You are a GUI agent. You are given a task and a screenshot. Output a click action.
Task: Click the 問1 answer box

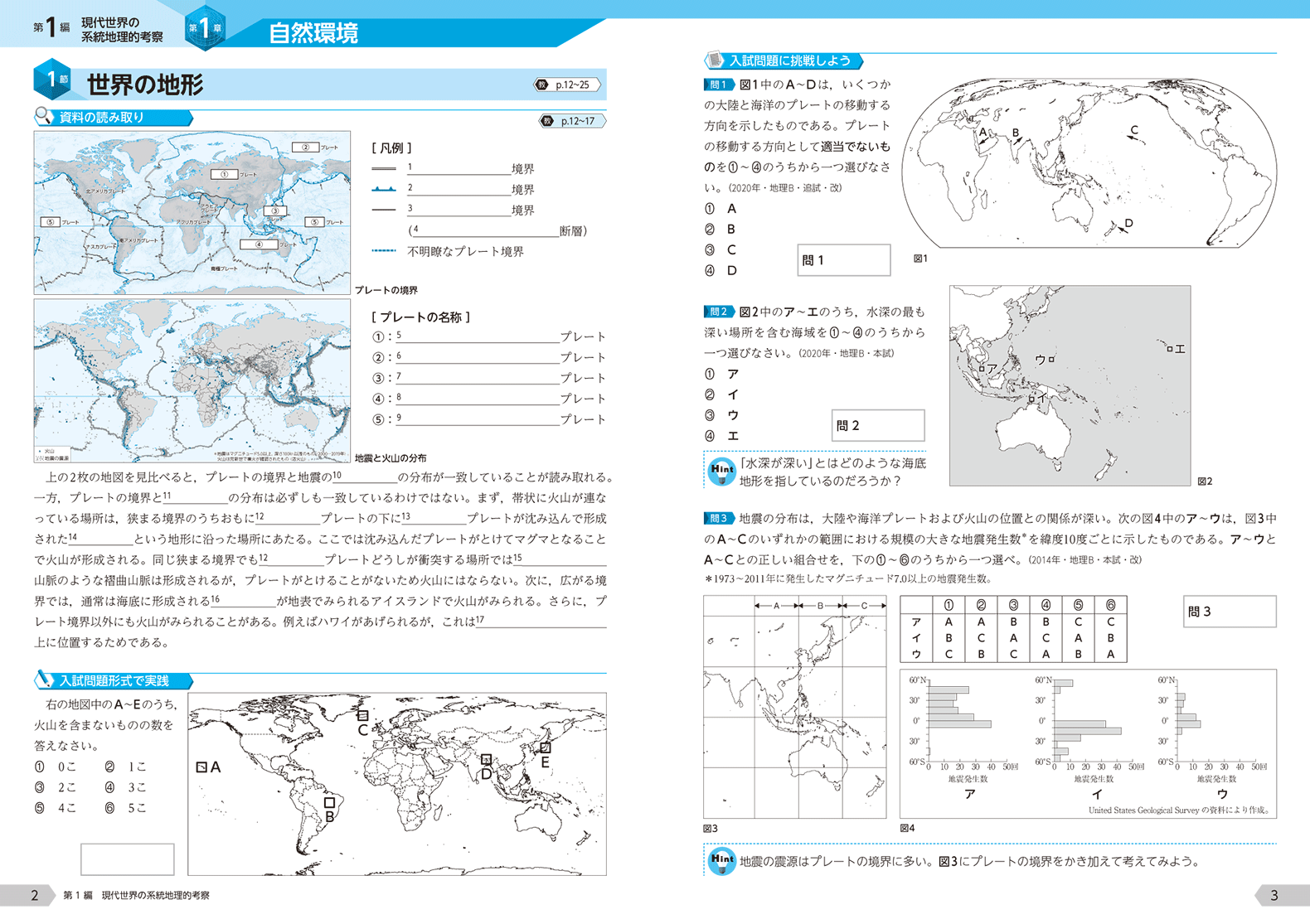pos(843,260)
